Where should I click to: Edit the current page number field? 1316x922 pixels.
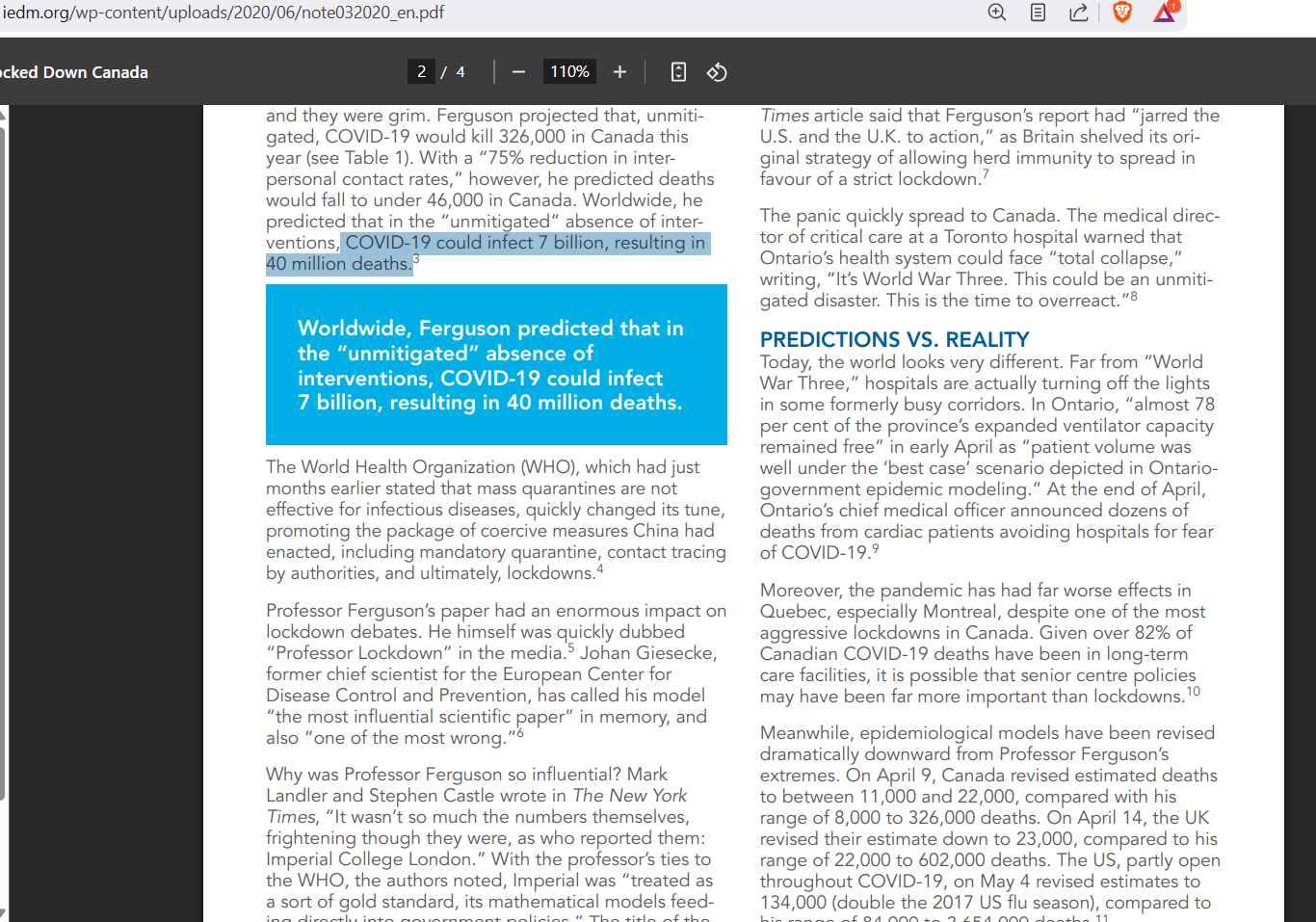coord(421,72)
